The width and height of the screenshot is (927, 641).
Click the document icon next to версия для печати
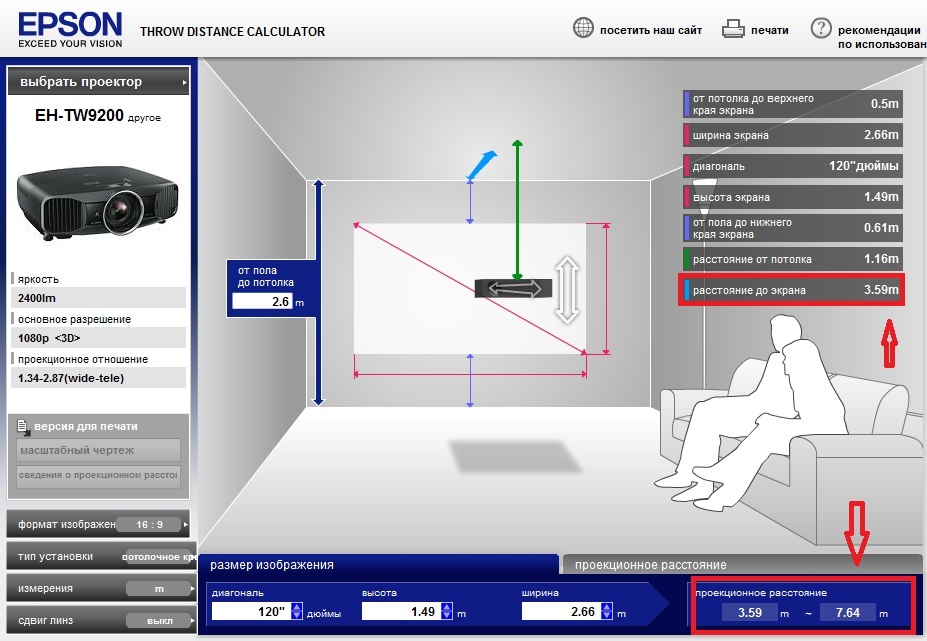(24, 428)
